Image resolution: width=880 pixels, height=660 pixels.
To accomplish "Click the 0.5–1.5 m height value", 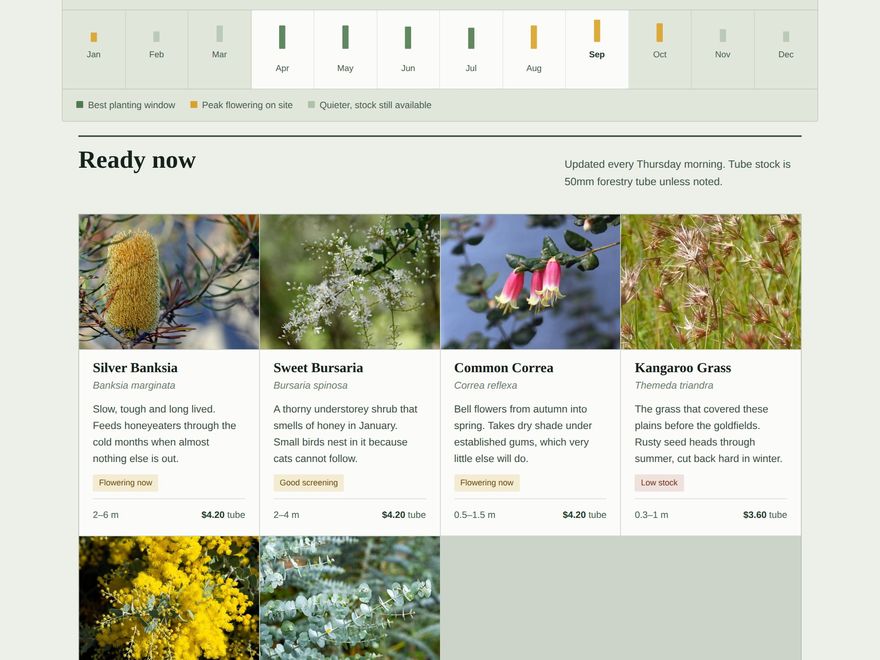I will coord(475,515).
